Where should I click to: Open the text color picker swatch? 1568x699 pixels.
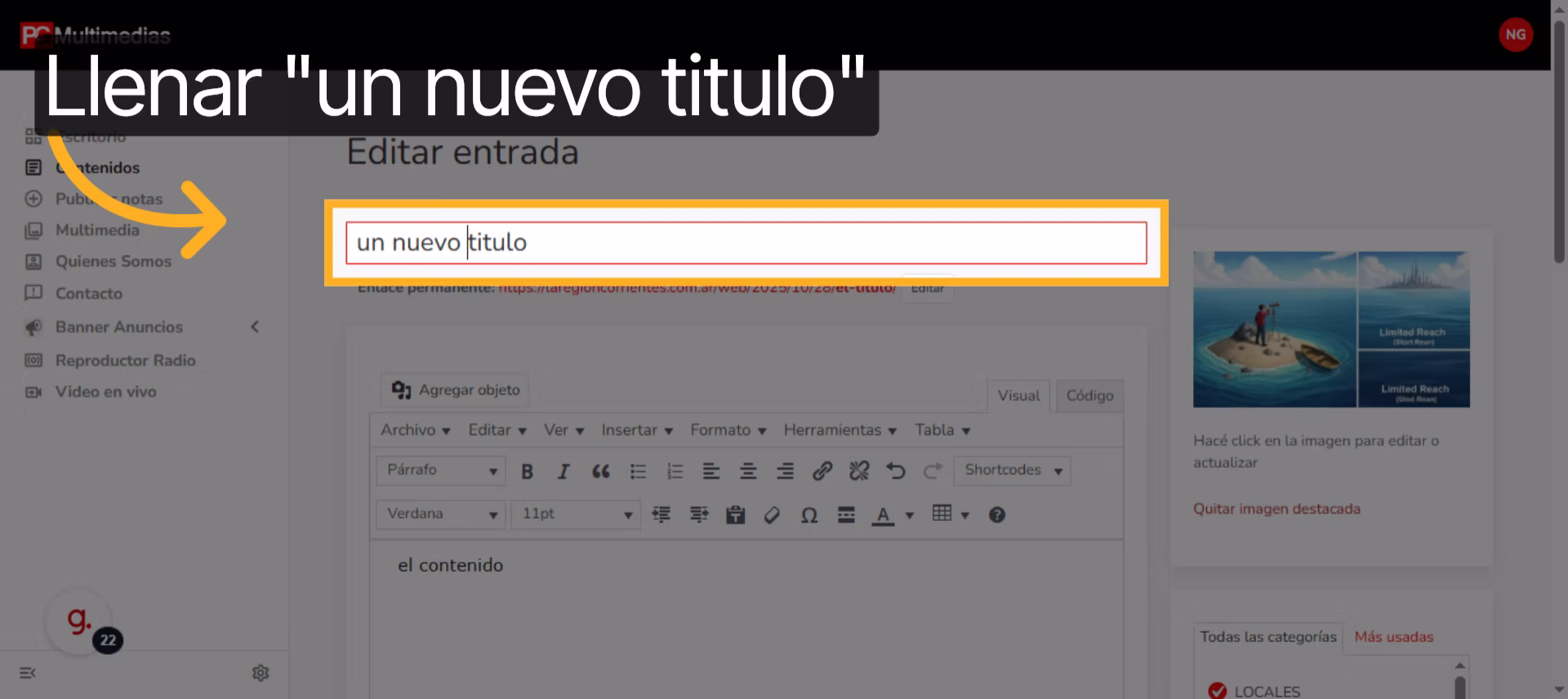[883, 515]
